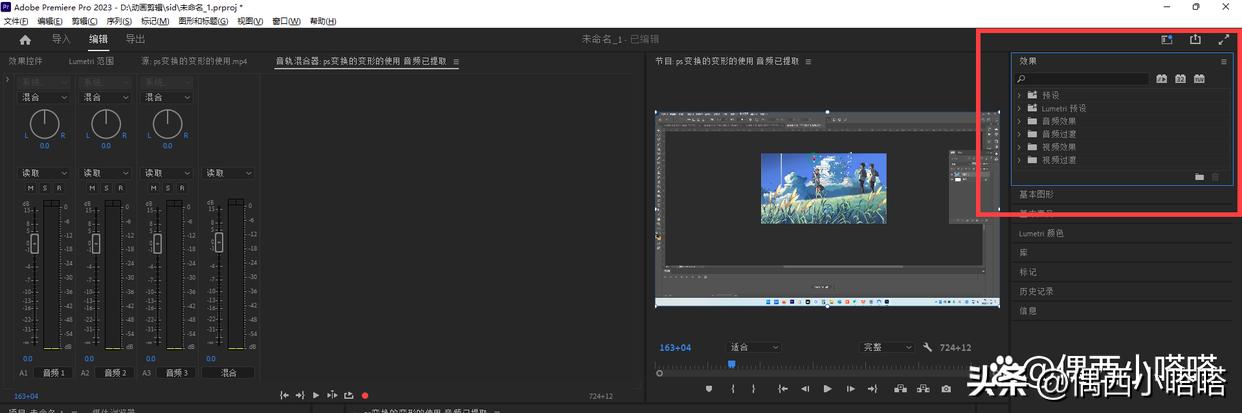Play the Program monitor sequence
The width and height of the screenshot is (1242, 413).
point(828,389)
